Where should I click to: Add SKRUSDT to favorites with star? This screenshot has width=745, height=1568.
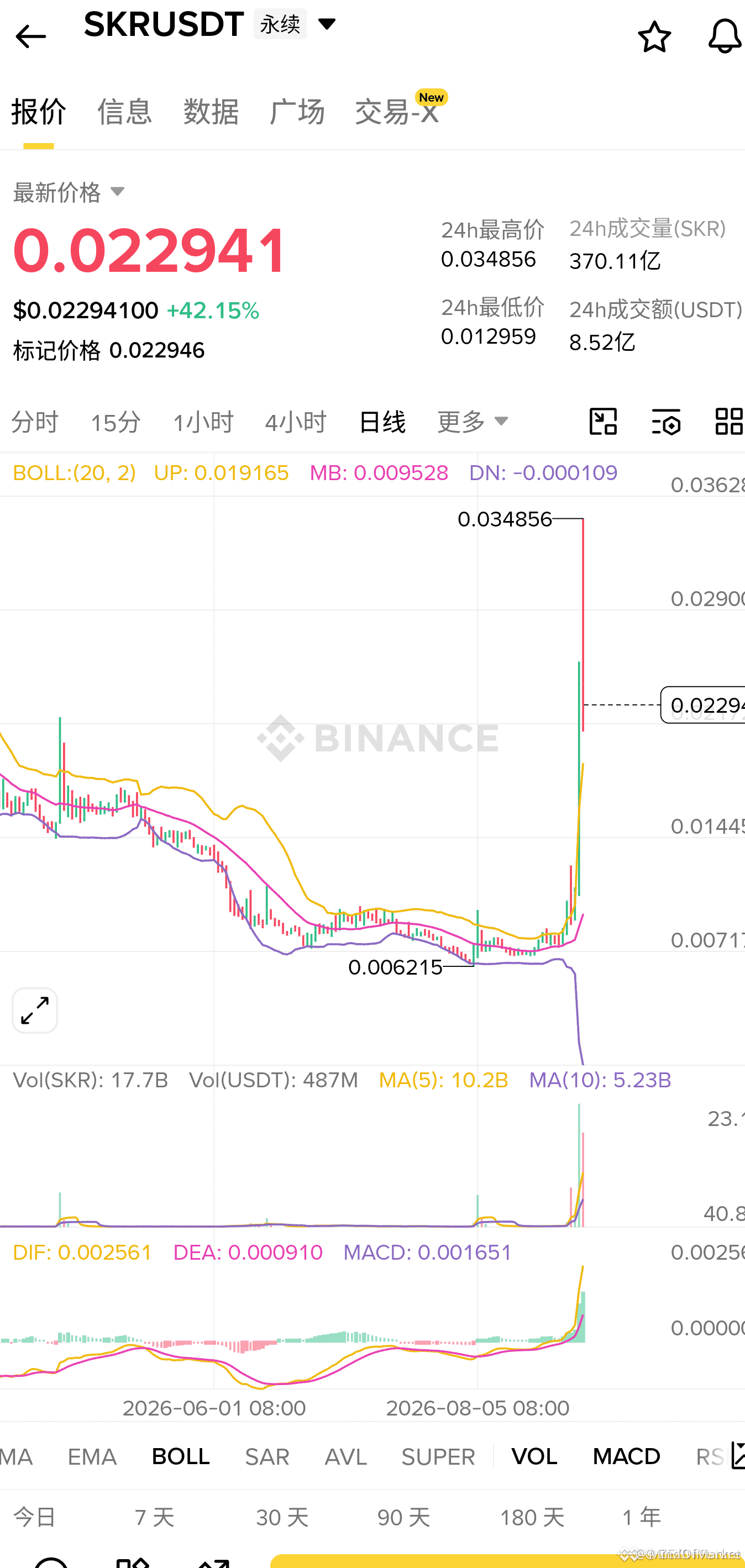(654, 36)
